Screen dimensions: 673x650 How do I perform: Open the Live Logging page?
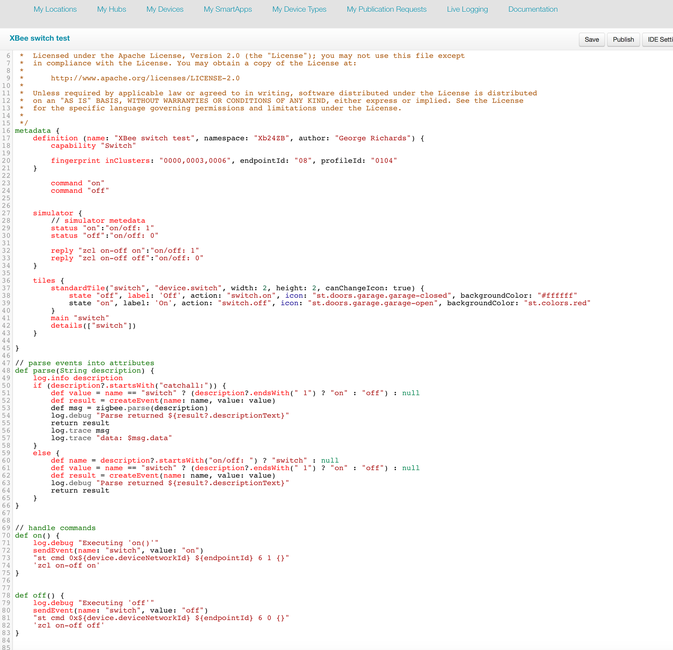467,9
